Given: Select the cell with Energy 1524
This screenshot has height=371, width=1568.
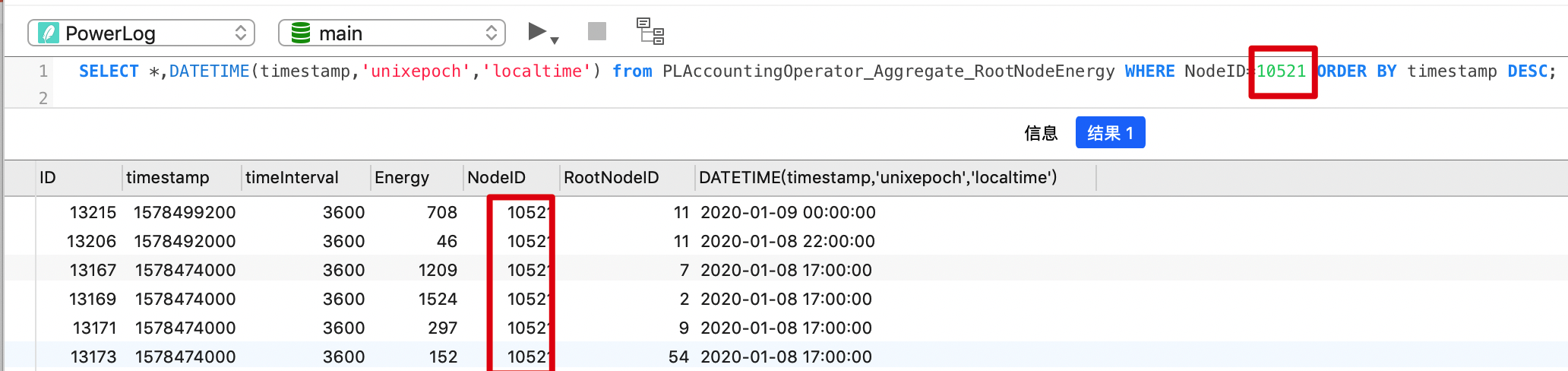Looking at the screenshot, I should (438, 299).
